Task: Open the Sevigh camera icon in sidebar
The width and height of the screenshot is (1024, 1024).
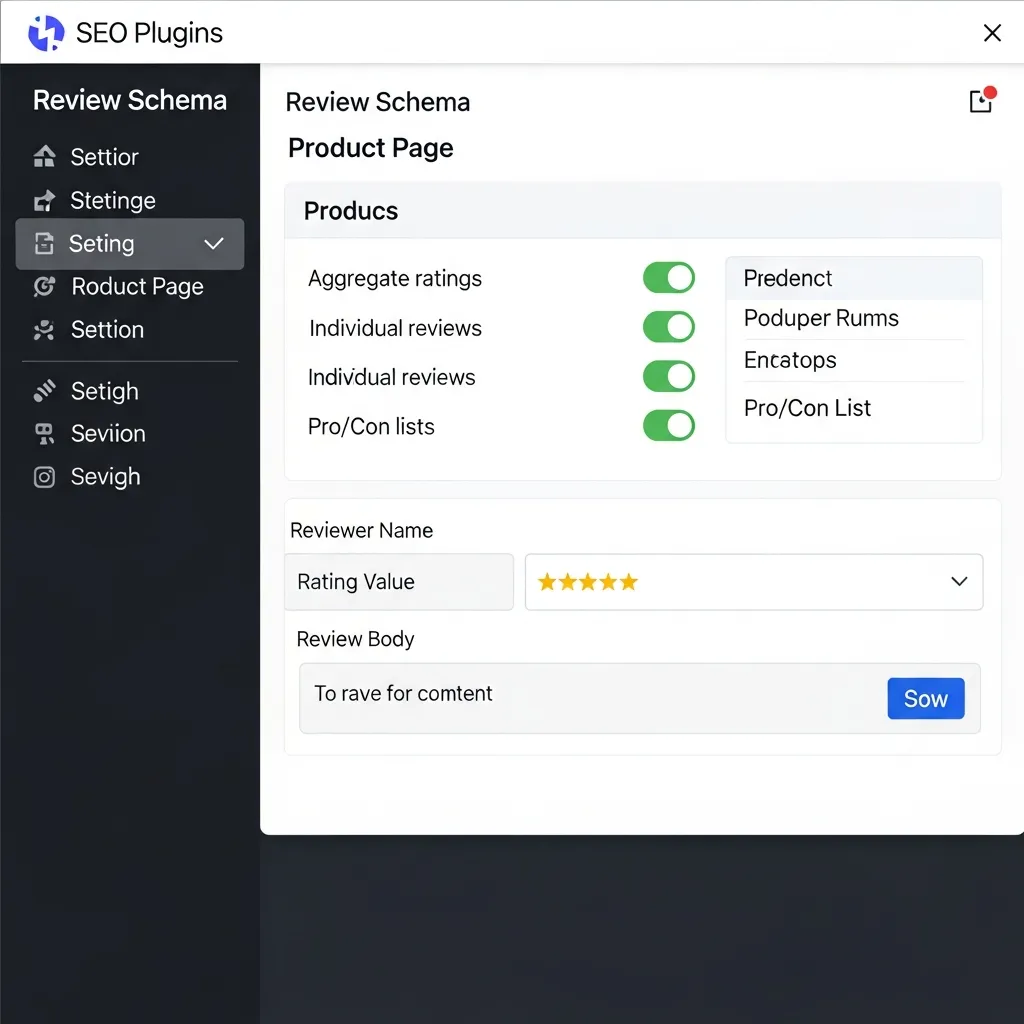Action: click(x=45, y=477)
